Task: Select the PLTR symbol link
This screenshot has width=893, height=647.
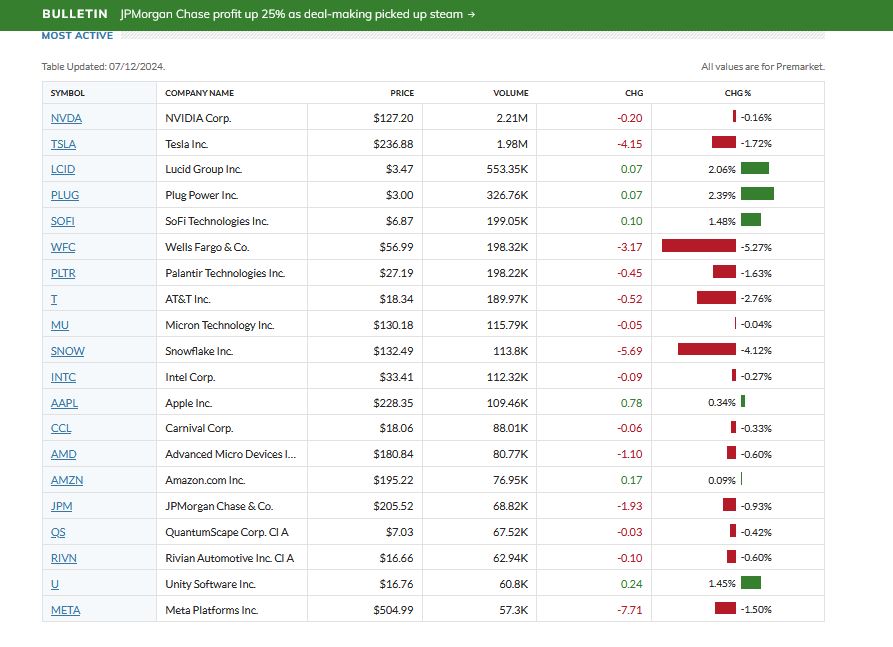Action: (63, 274)
